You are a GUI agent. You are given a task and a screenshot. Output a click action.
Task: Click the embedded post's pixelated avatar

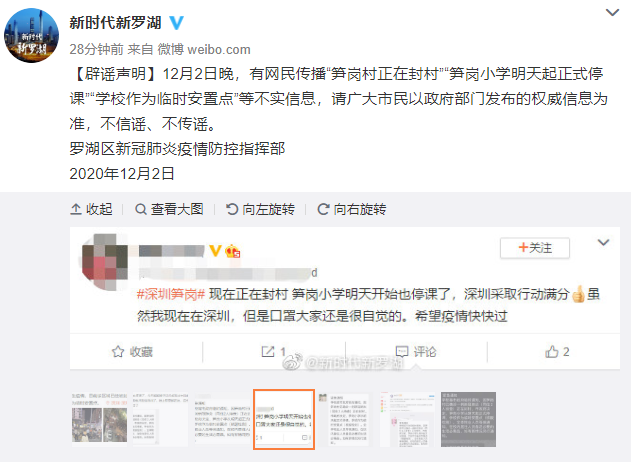coord(105,262)
